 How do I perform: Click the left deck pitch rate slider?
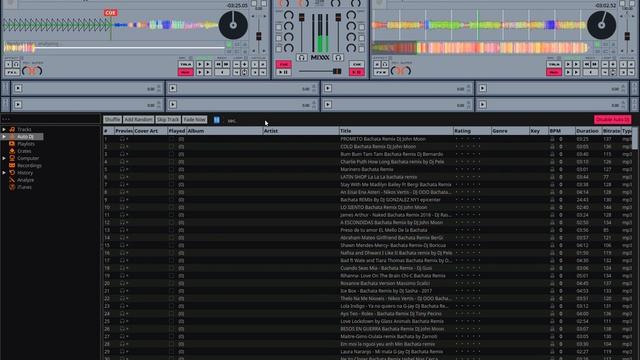coord(259,35)
